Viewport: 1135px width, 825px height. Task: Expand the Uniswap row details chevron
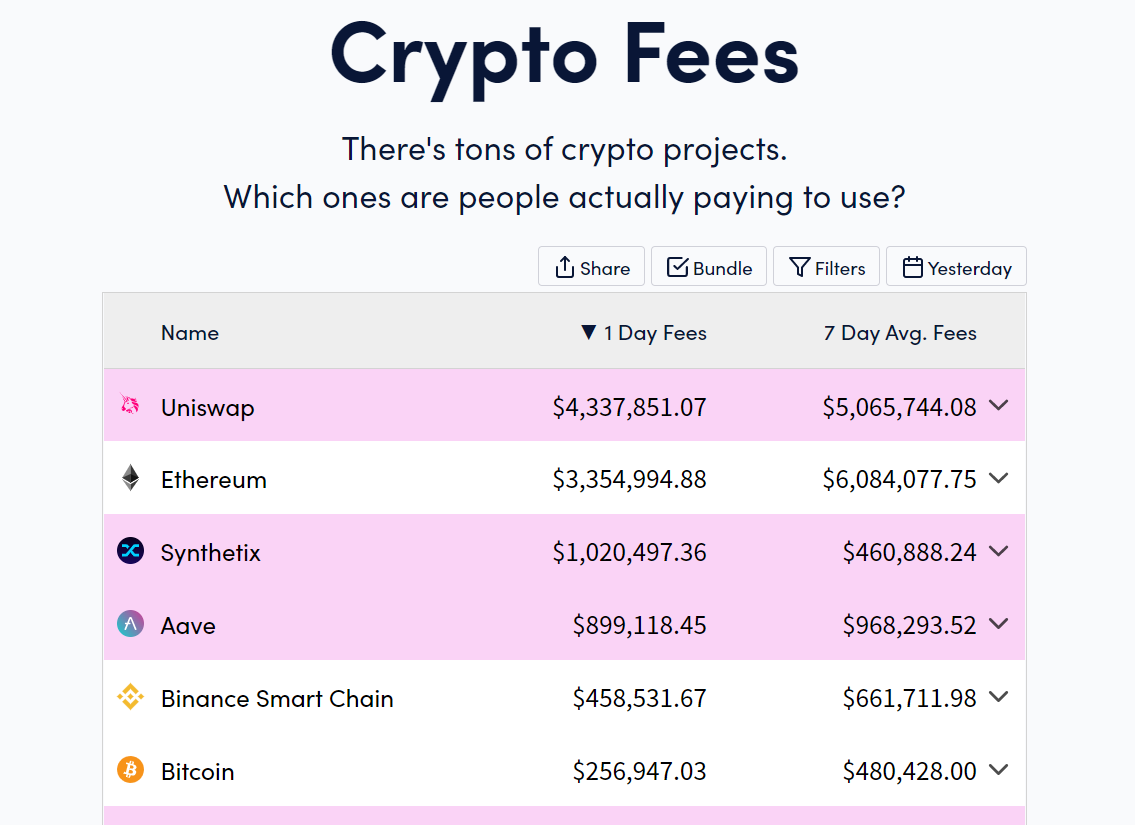pyautogui.click(x=998, y=405)
